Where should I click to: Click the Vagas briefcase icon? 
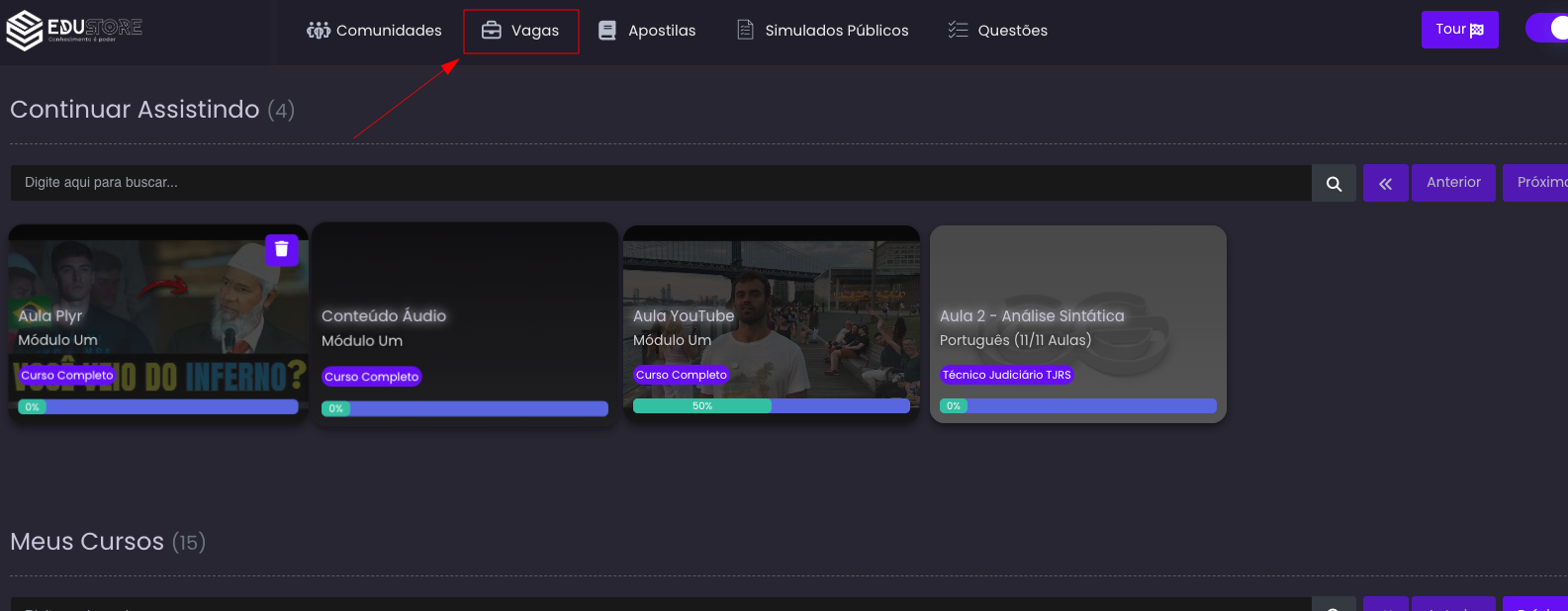coord(492,31)
